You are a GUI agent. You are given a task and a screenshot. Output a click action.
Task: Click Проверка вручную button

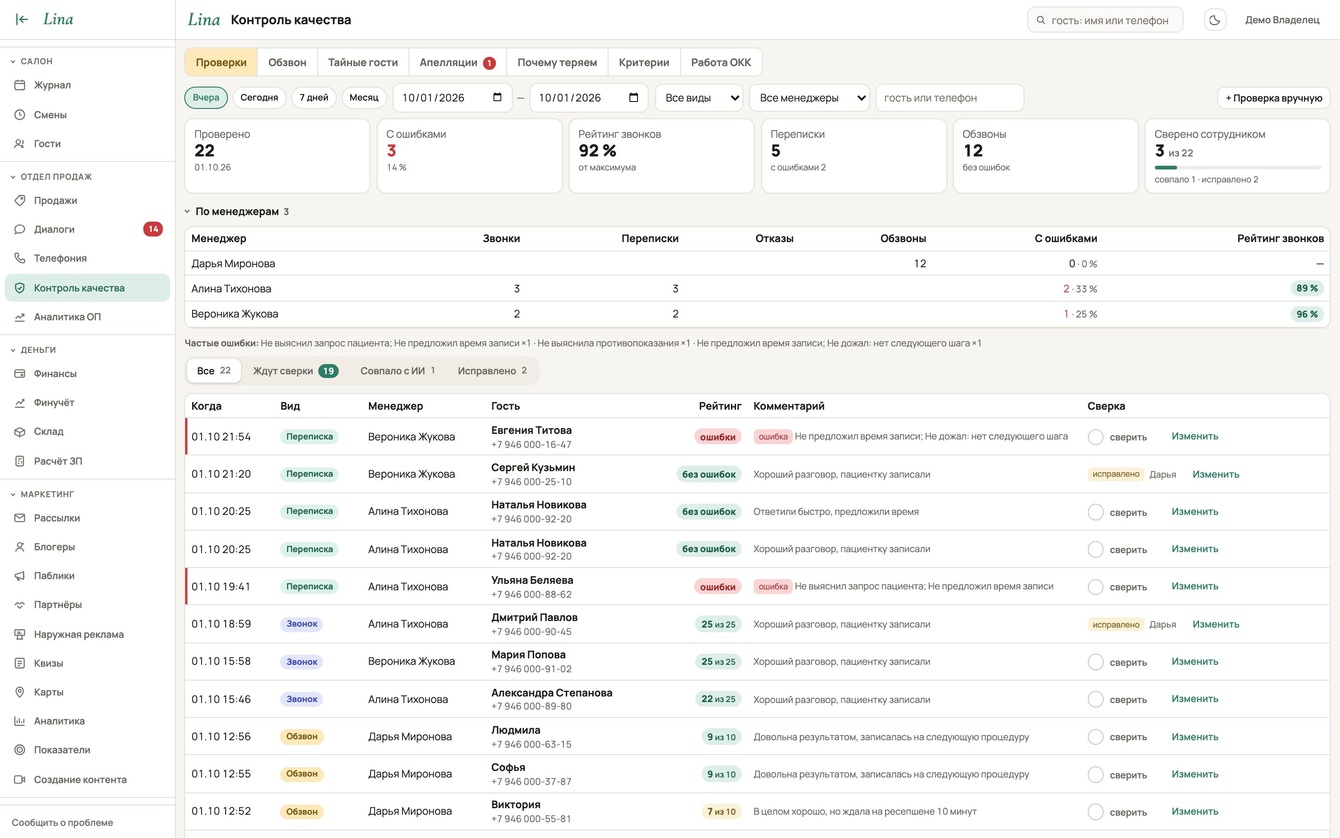(1274, 98)
